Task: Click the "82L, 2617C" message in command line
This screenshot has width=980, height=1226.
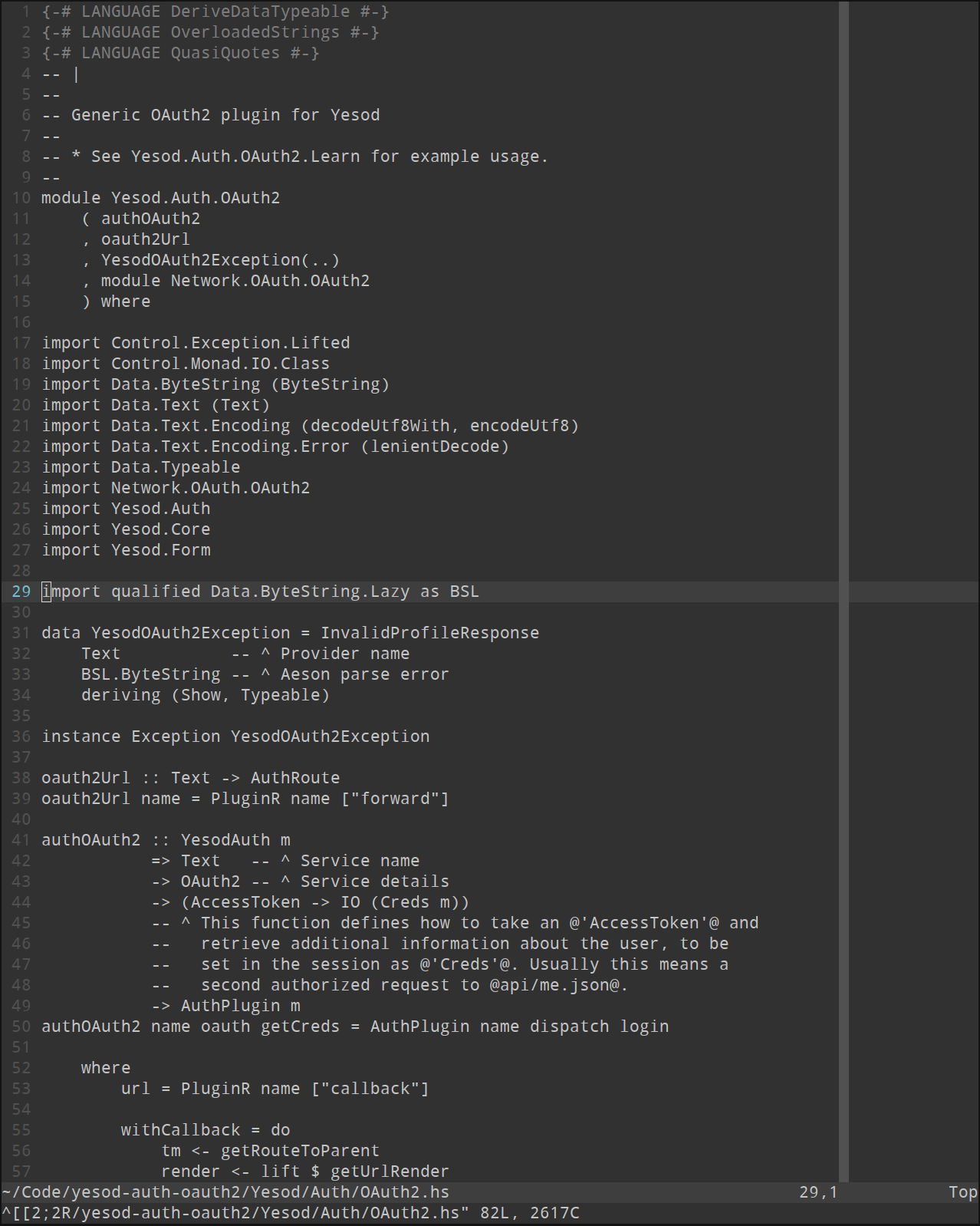Action: pyautogui.click(x=530, y=1213)
